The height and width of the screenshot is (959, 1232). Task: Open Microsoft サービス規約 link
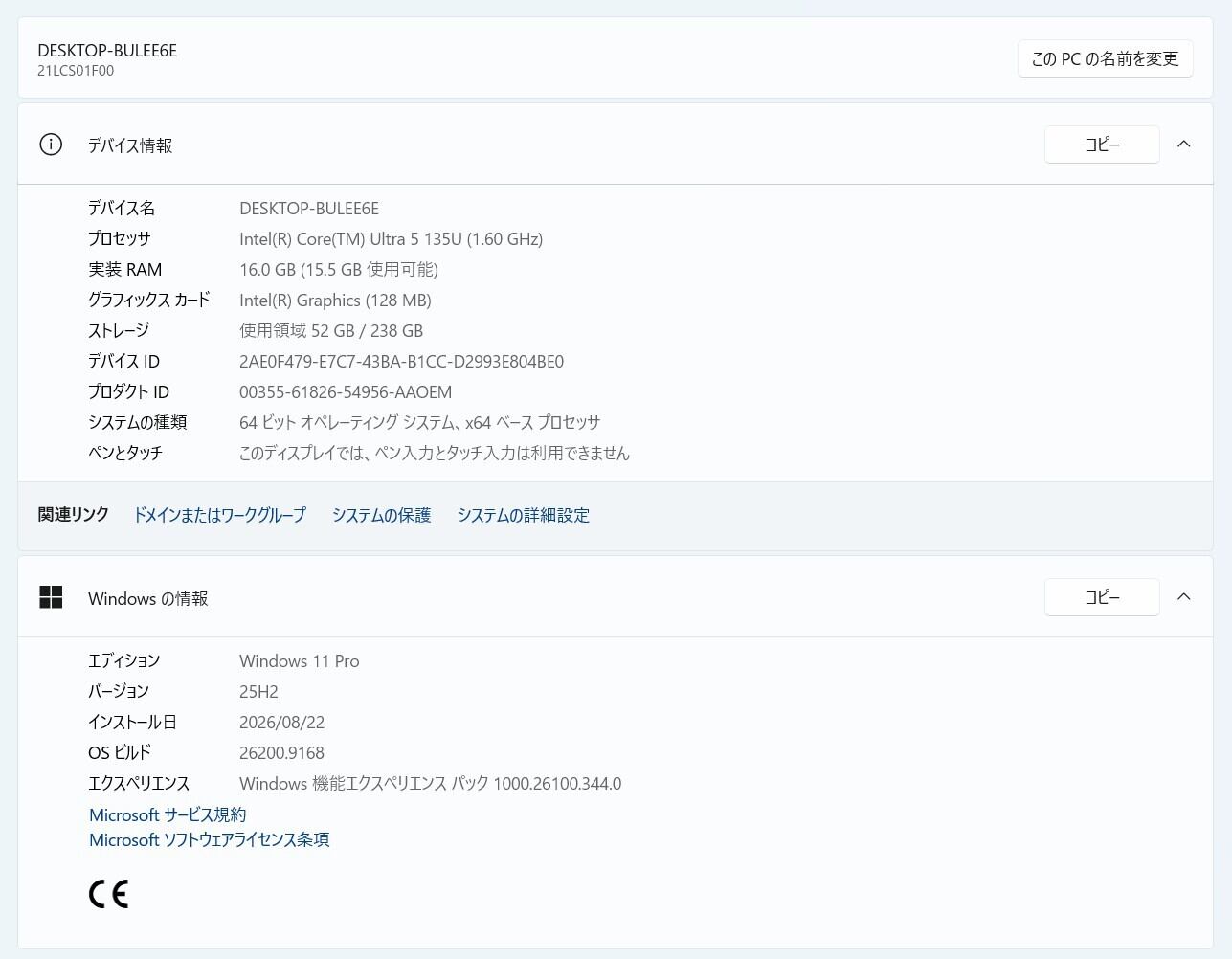[x=168, y=814]
